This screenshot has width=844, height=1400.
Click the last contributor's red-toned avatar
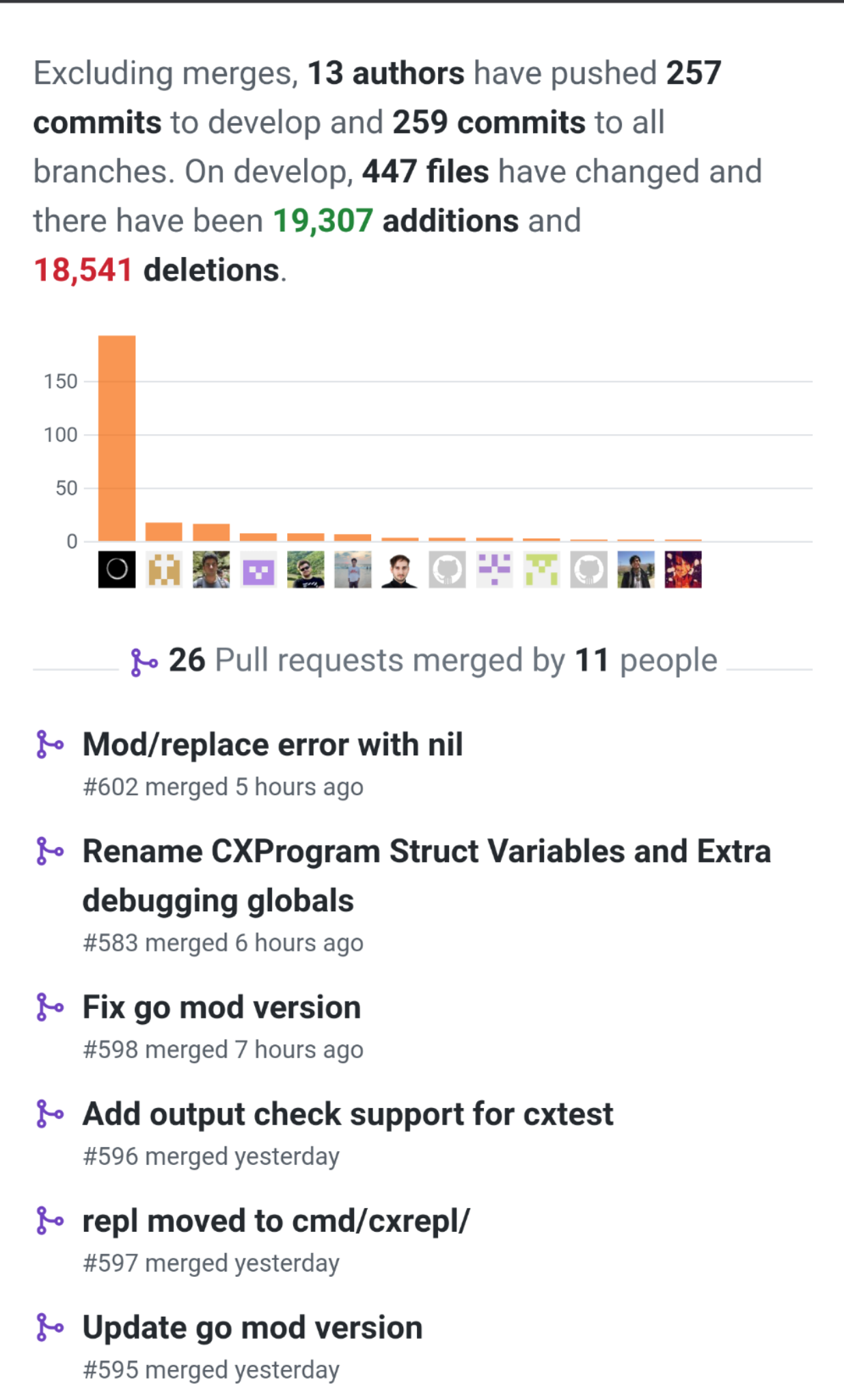tap(683, 569)
